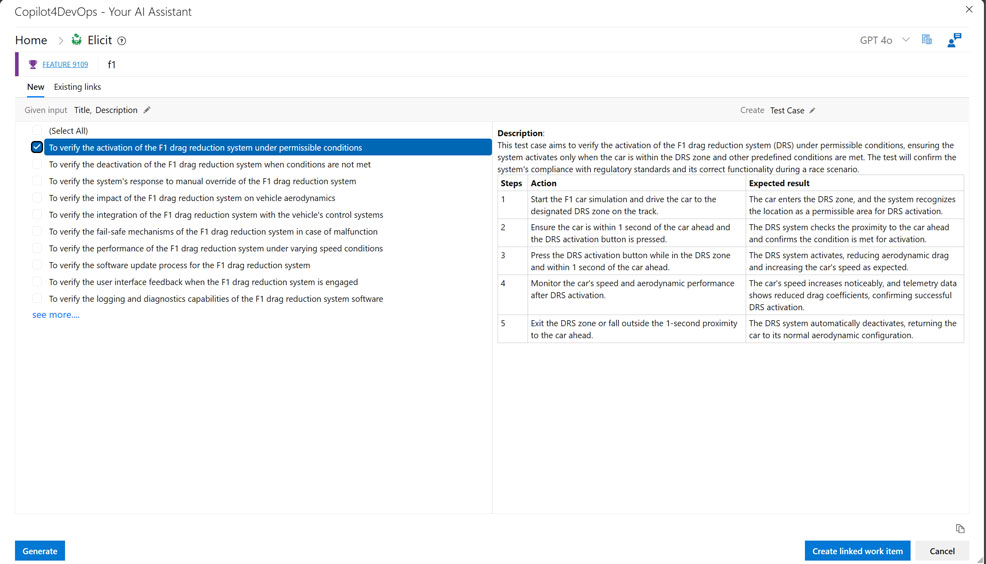The width and height of the screenshot is (986, 564).
Task: Check the integration with control systems box
Action: click(37, 214)
